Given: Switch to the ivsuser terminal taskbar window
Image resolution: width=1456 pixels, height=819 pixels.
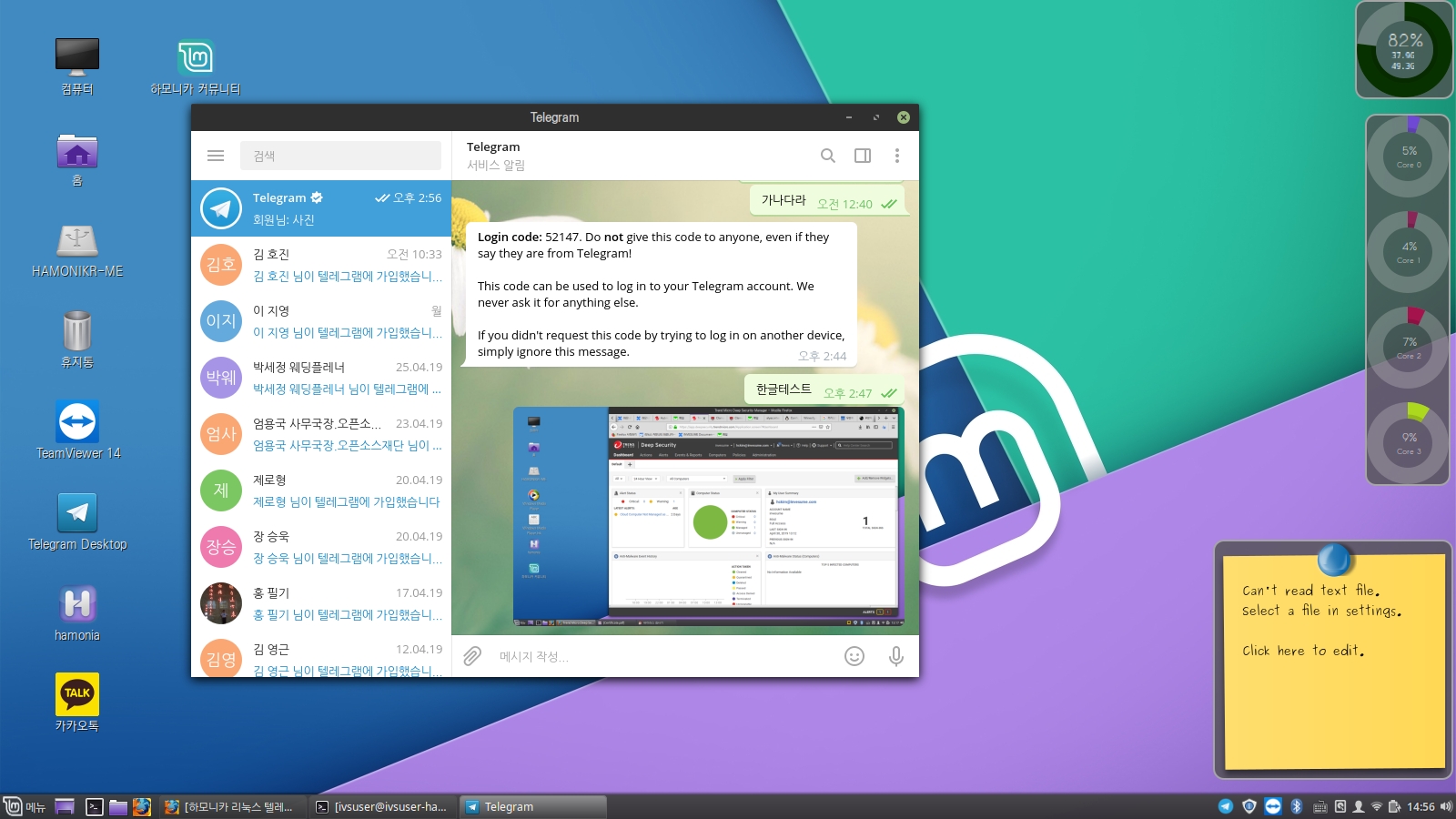Looking at the screenshot, I should click(382, 806).
